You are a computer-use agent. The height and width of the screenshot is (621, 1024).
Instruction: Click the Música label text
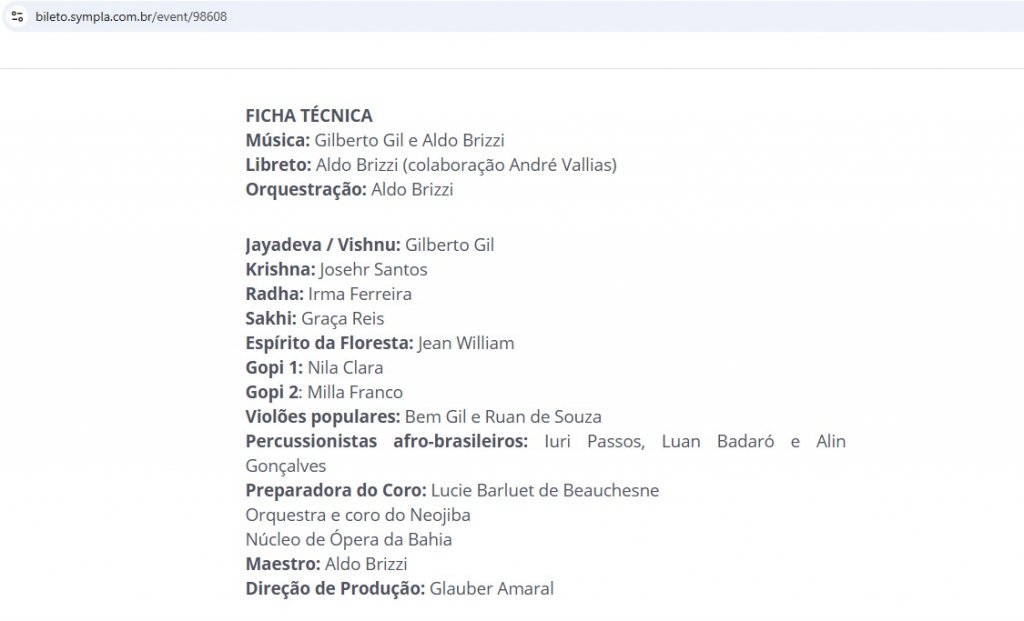coord(277,141)
